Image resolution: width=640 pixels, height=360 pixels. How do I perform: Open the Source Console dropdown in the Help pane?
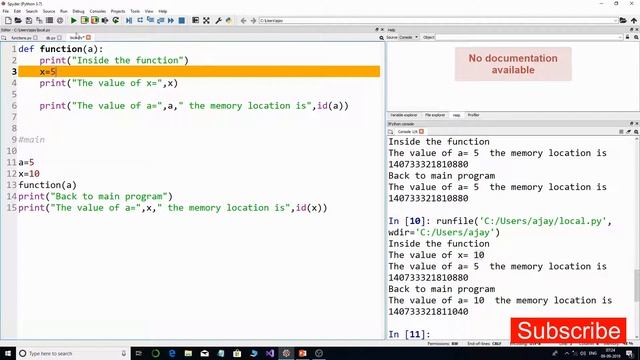click(409, 37)
